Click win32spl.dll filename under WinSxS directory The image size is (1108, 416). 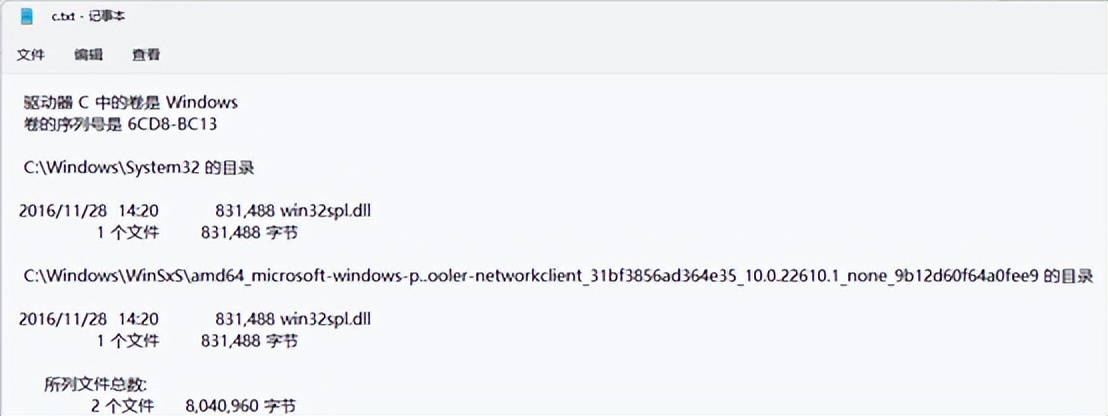(327, 318)
